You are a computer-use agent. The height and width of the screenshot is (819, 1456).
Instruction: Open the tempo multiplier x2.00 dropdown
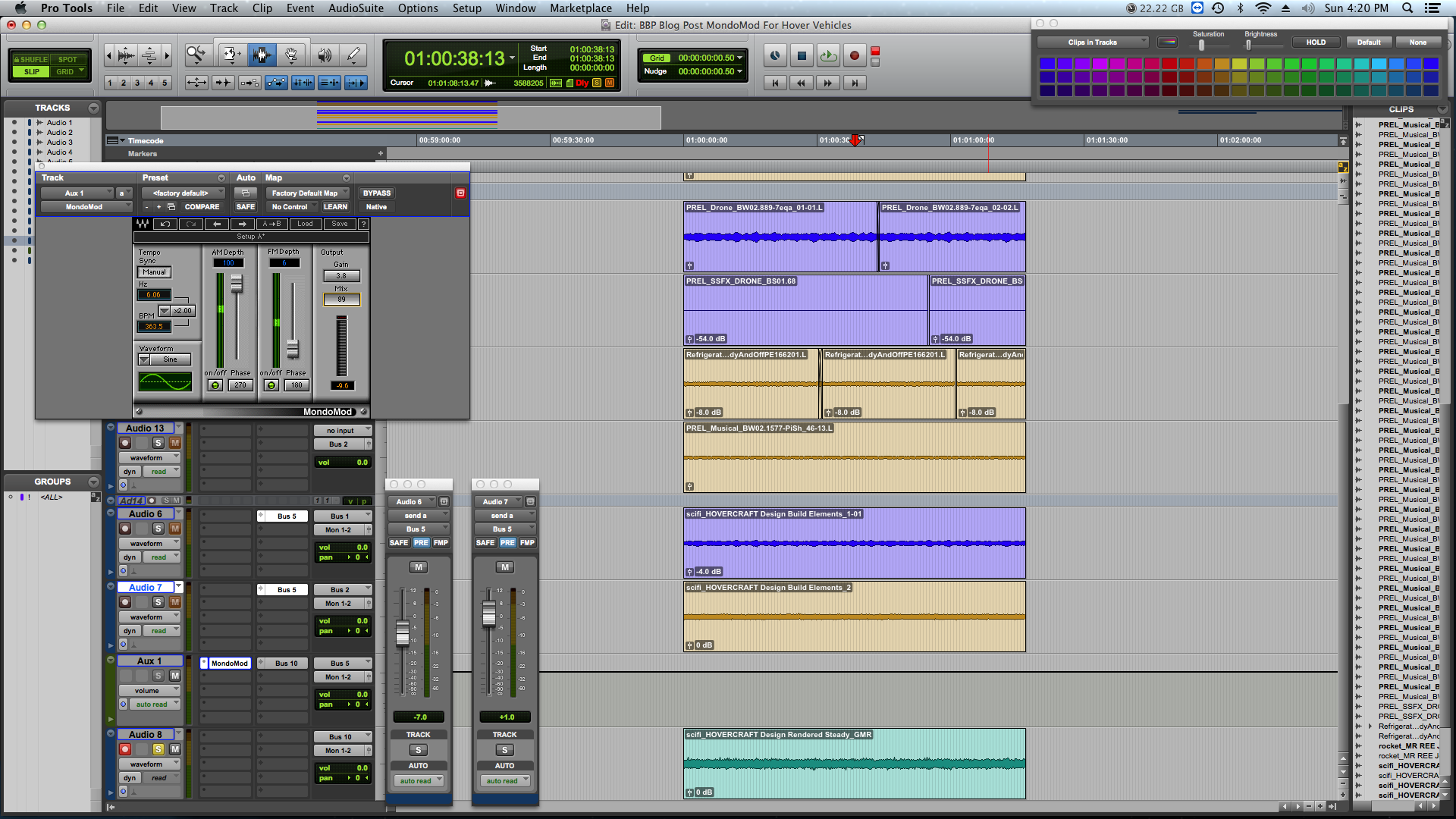click(177, 311)
